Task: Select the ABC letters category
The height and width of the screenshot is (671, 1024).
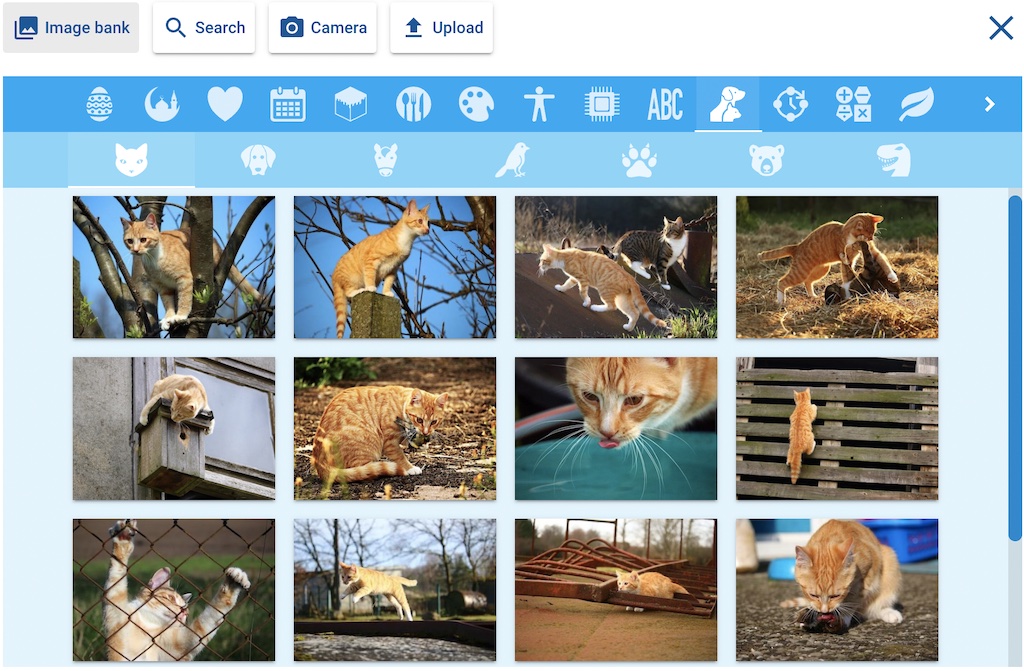Action: click(x=665, y=104)
